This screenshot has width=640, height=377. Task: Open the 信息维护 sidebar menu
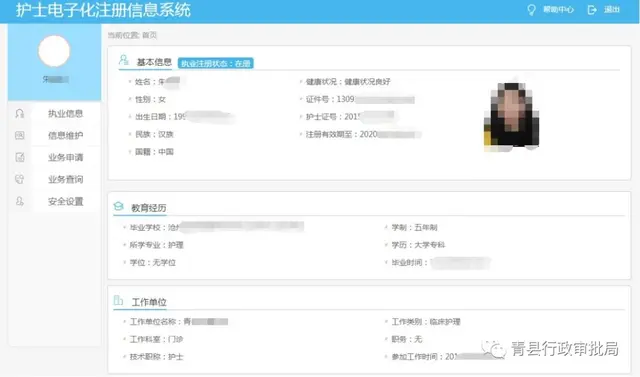[x=65, y=135]
